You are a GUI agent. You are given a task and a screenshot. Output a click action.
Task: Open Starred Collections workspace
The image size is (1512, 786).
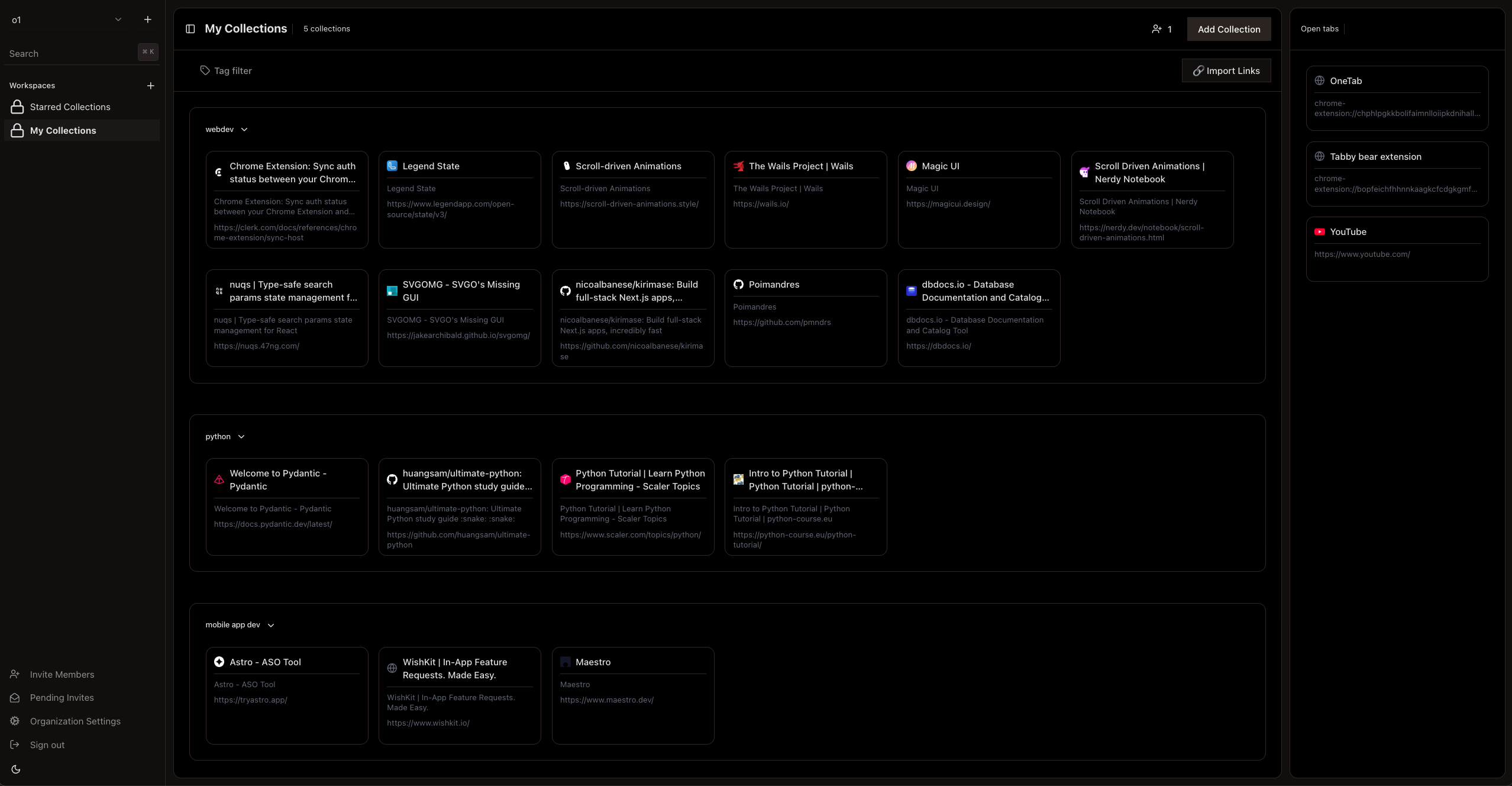(x=82, y=107)
